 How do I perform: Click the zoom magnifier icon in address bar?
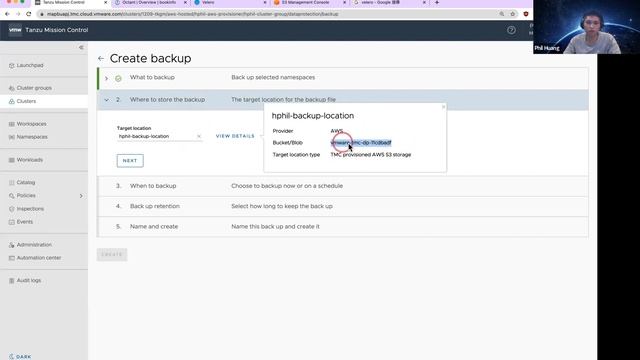(x=502, y=14)
